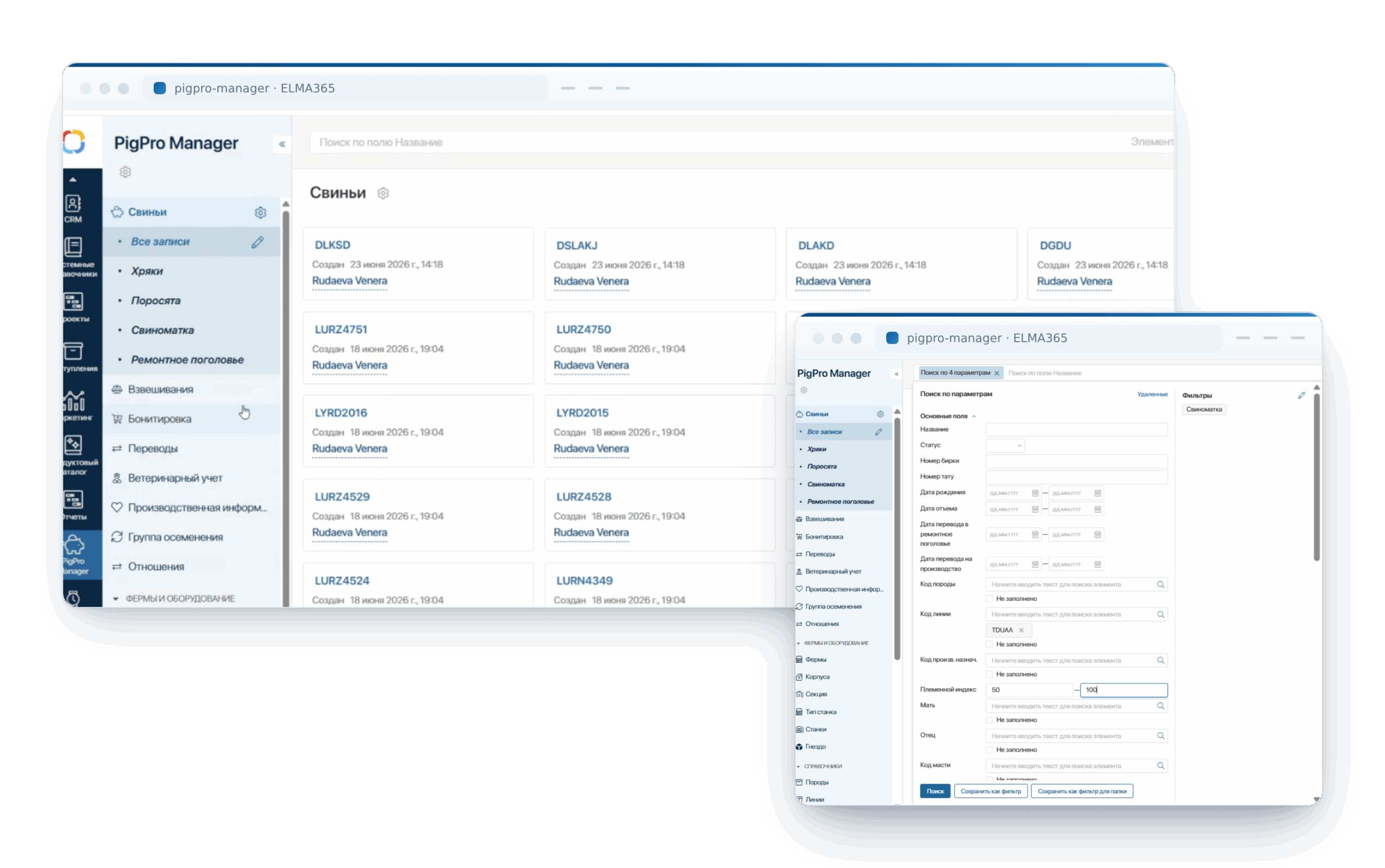1385x868 pixels.
Task: Check Не заполнено under Мать
Action: (x=990, y=720)
